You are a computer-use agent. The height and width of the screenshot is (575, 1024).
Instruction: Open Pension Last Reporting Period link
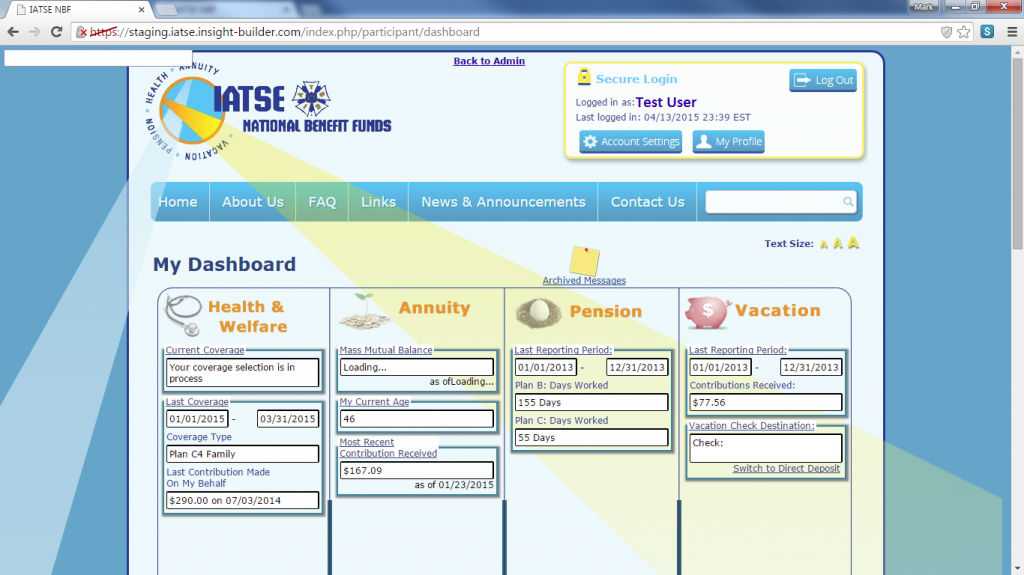pyautogui.click(x=563, y=350)
